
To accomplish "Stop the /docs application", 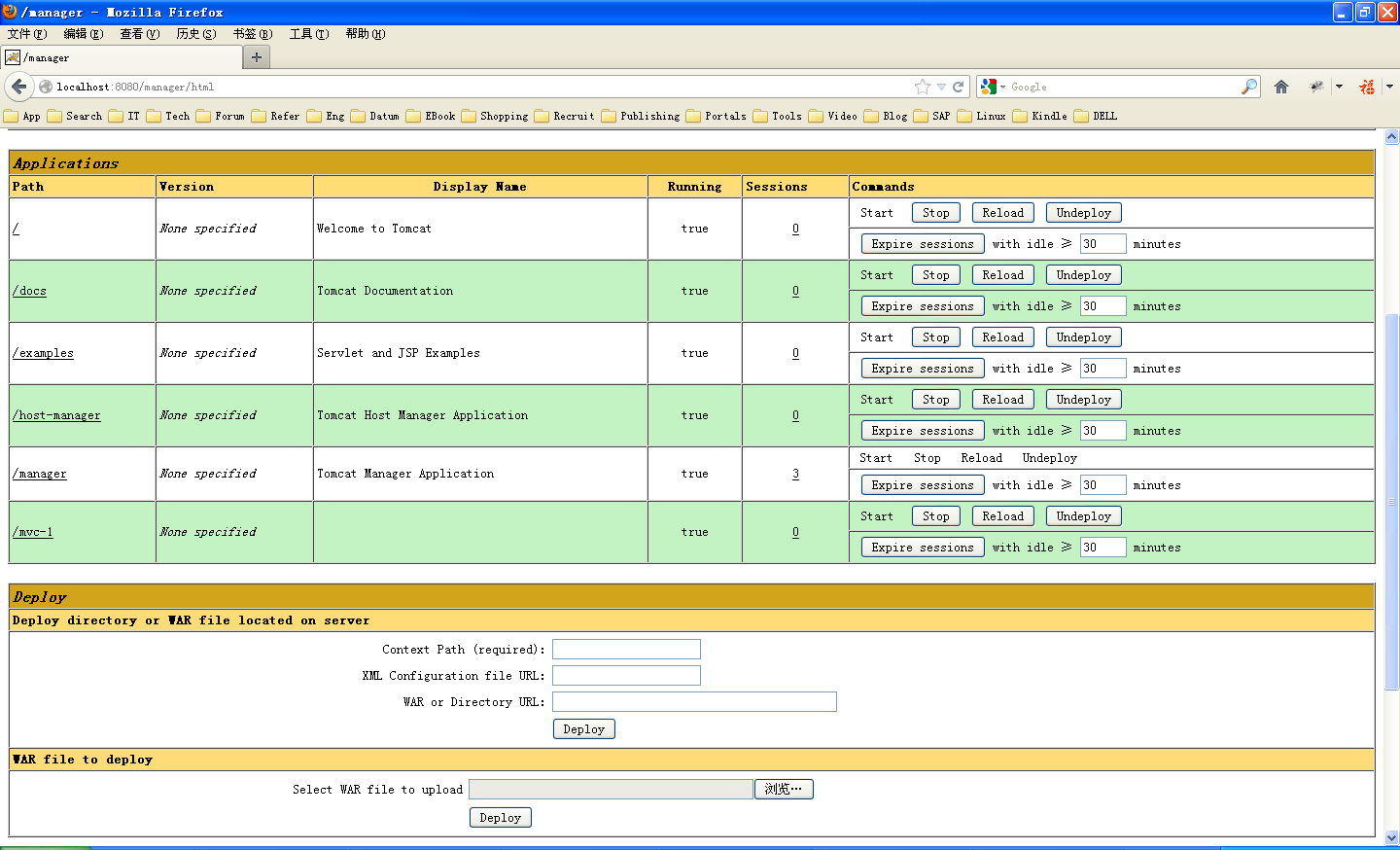I will [x=935, y=275].
